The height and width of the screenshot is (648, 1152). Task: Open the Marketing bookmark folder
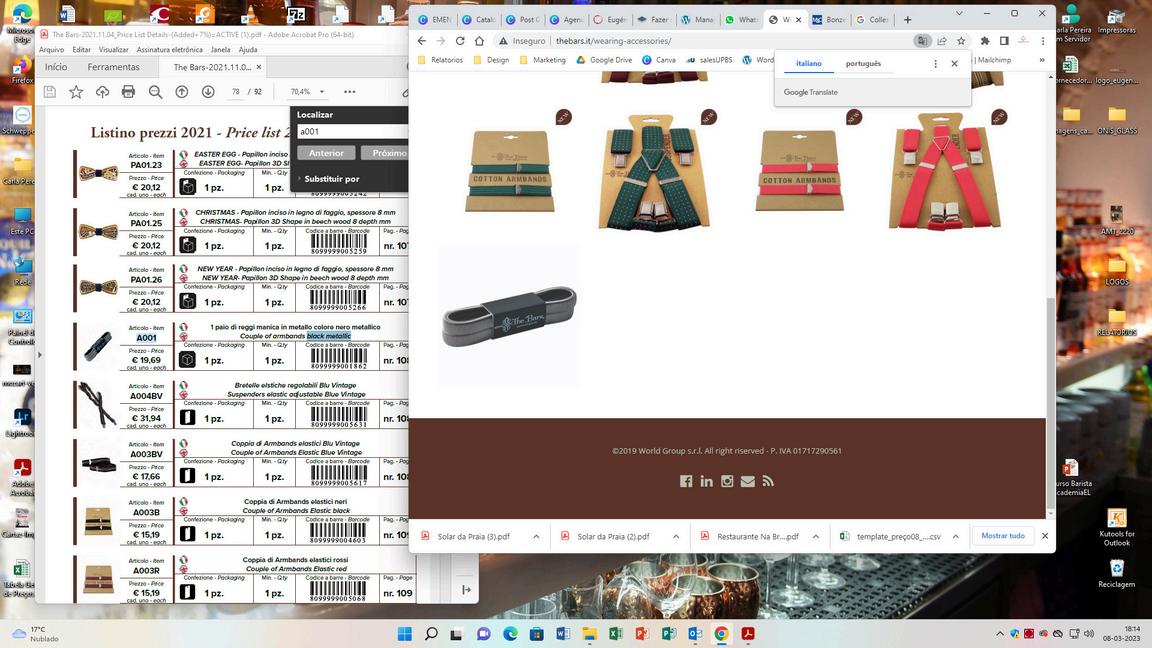pyautogui.click(x=543, y=60)
